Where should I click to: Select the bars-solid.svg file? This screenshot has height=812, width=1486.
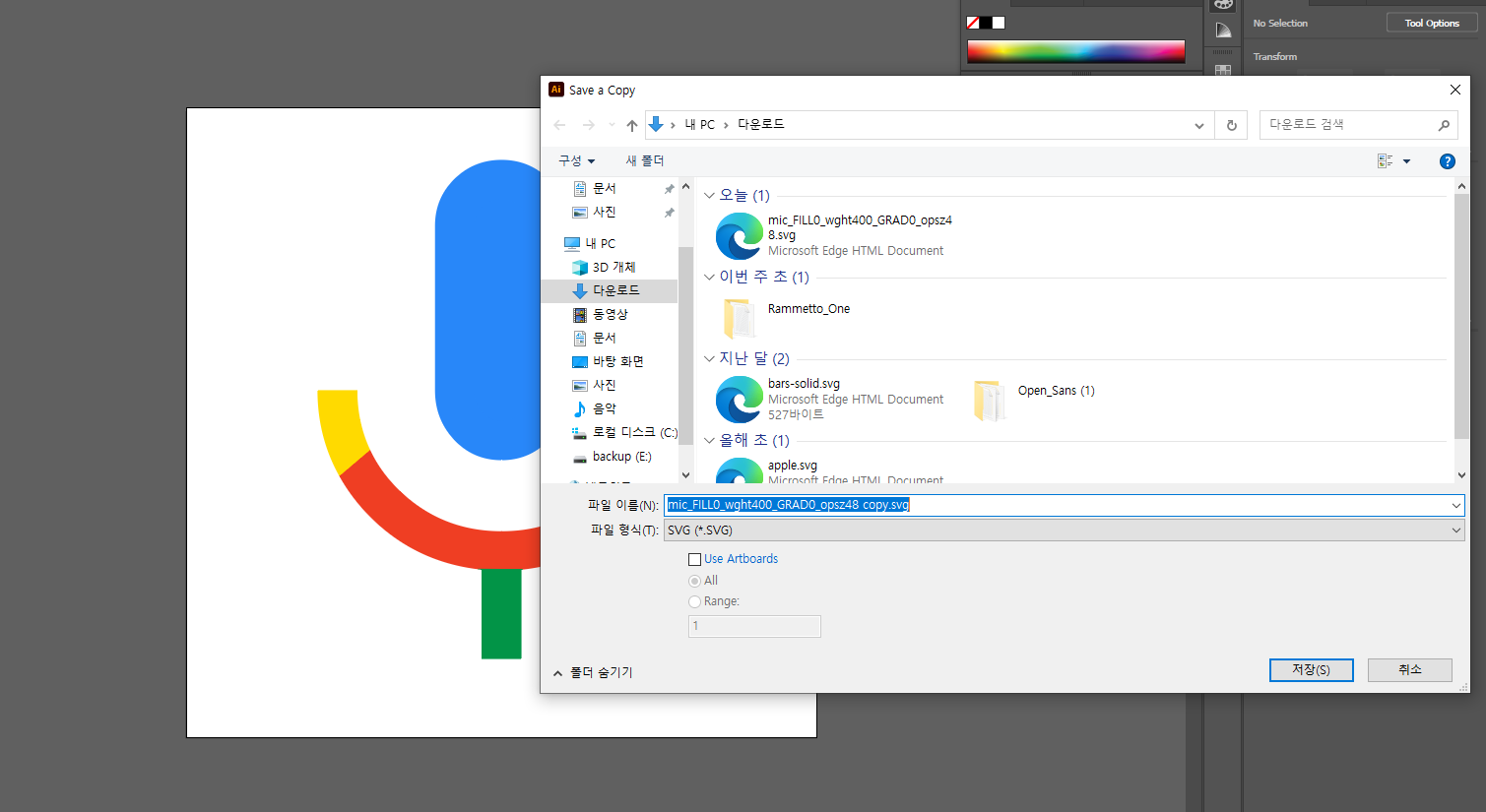point(829,399)
